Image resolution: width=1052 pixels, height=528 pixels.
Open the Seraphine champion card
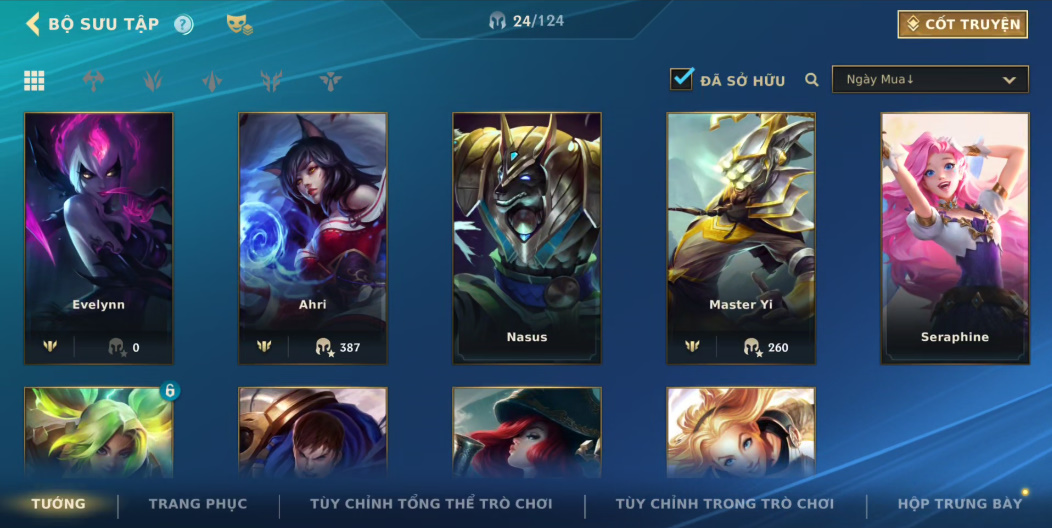955,238
